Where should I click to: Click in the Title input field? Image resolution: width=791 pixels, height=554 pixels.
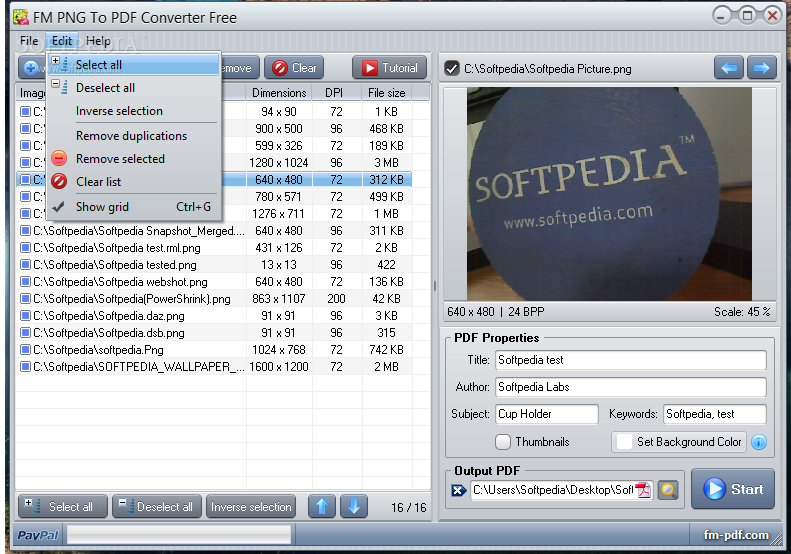coord(631,360)
